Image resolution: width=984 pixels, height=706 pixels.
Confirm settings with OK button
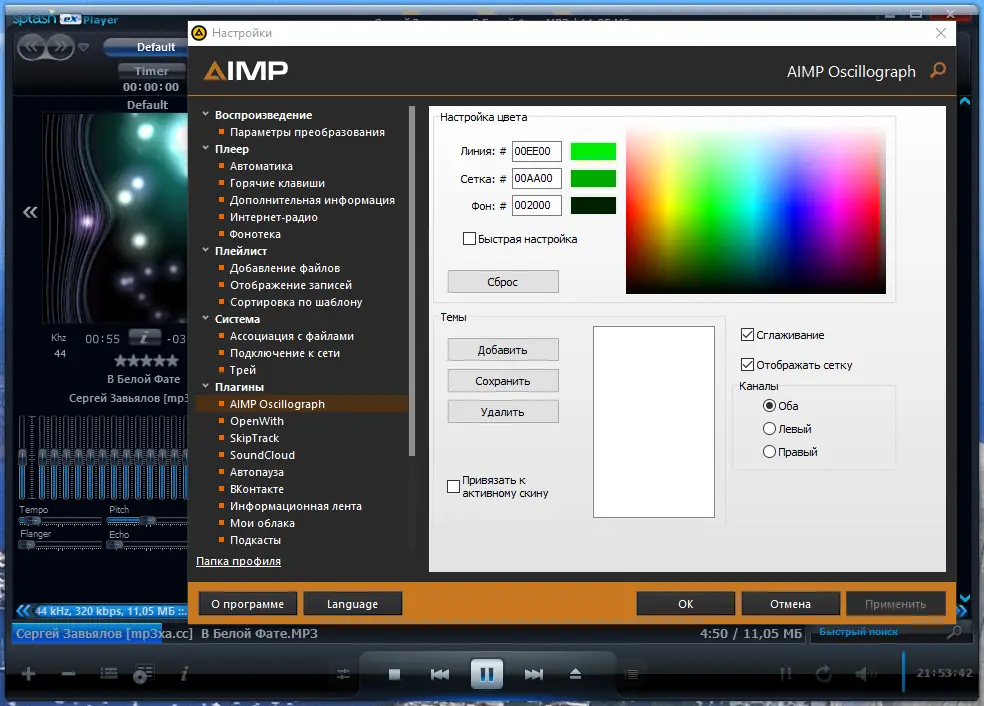coord(685,604)
